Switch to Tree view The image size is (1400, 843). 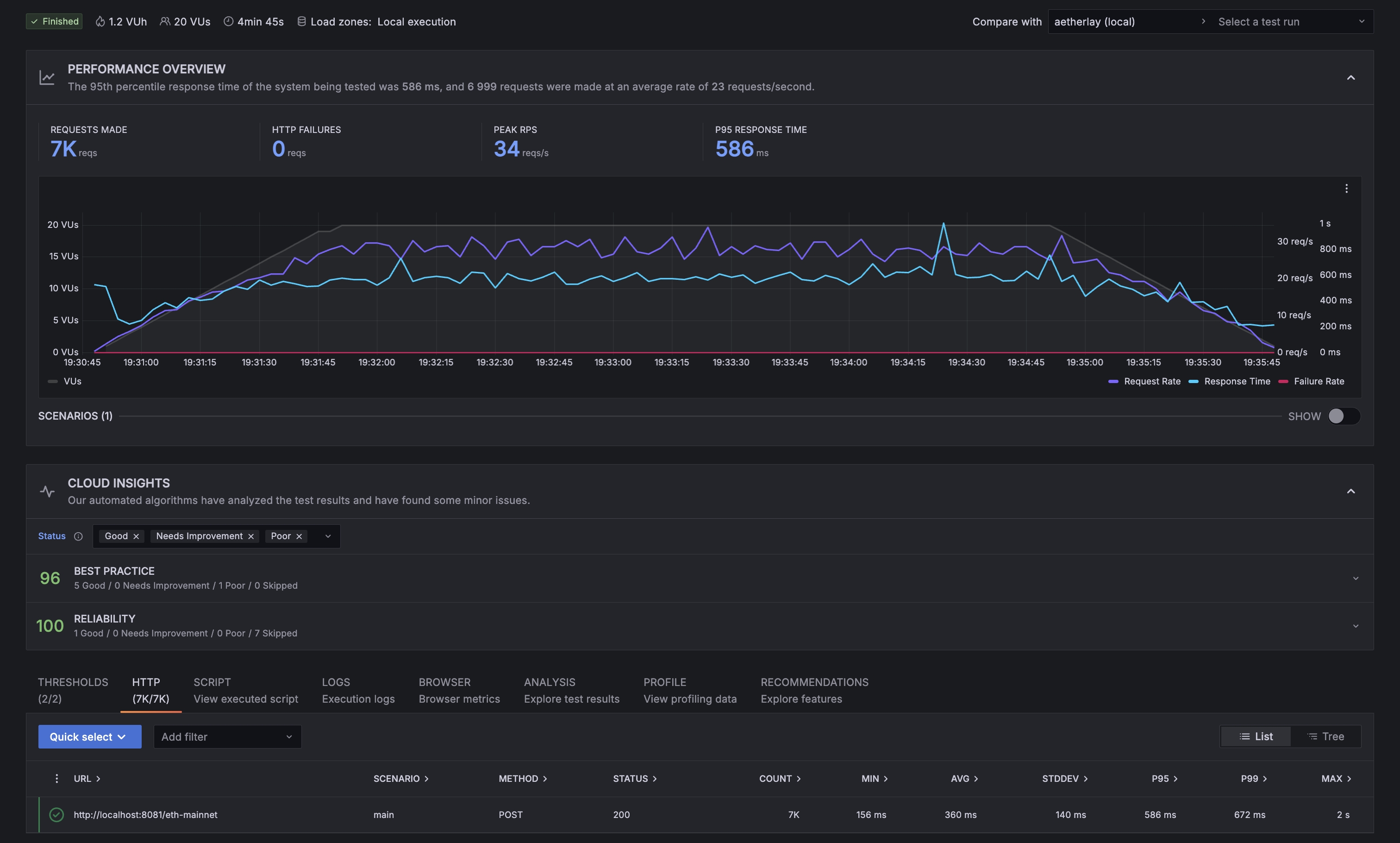(x=1325, y=736)
